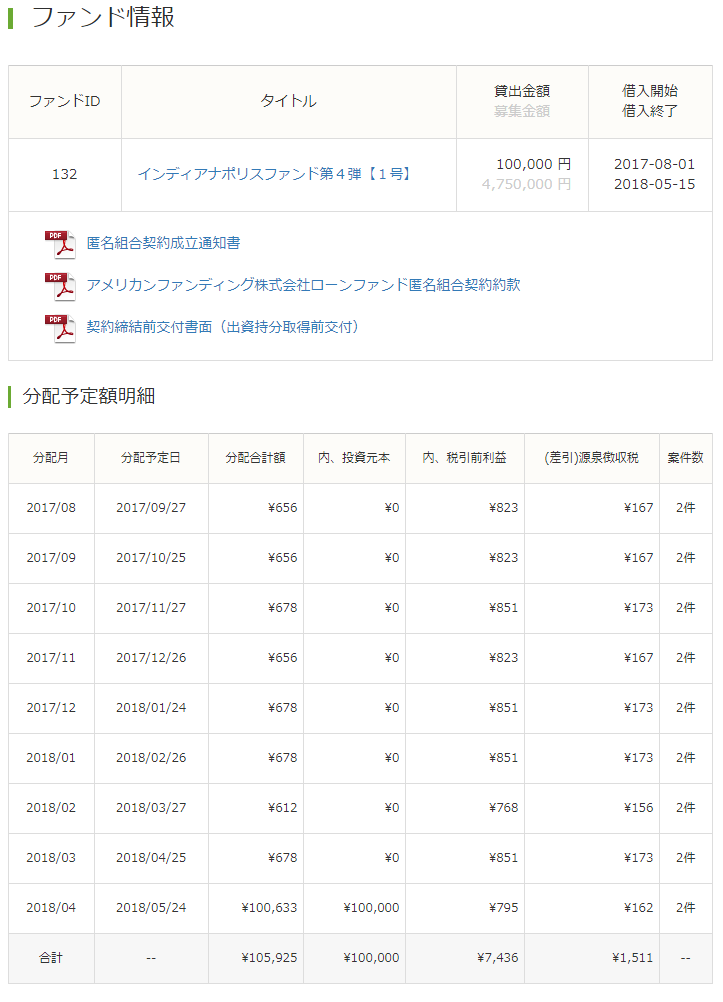
Task: Open the インディアナポリスファンド第４弾【１号】 fund title link
Action: (275, 174)
